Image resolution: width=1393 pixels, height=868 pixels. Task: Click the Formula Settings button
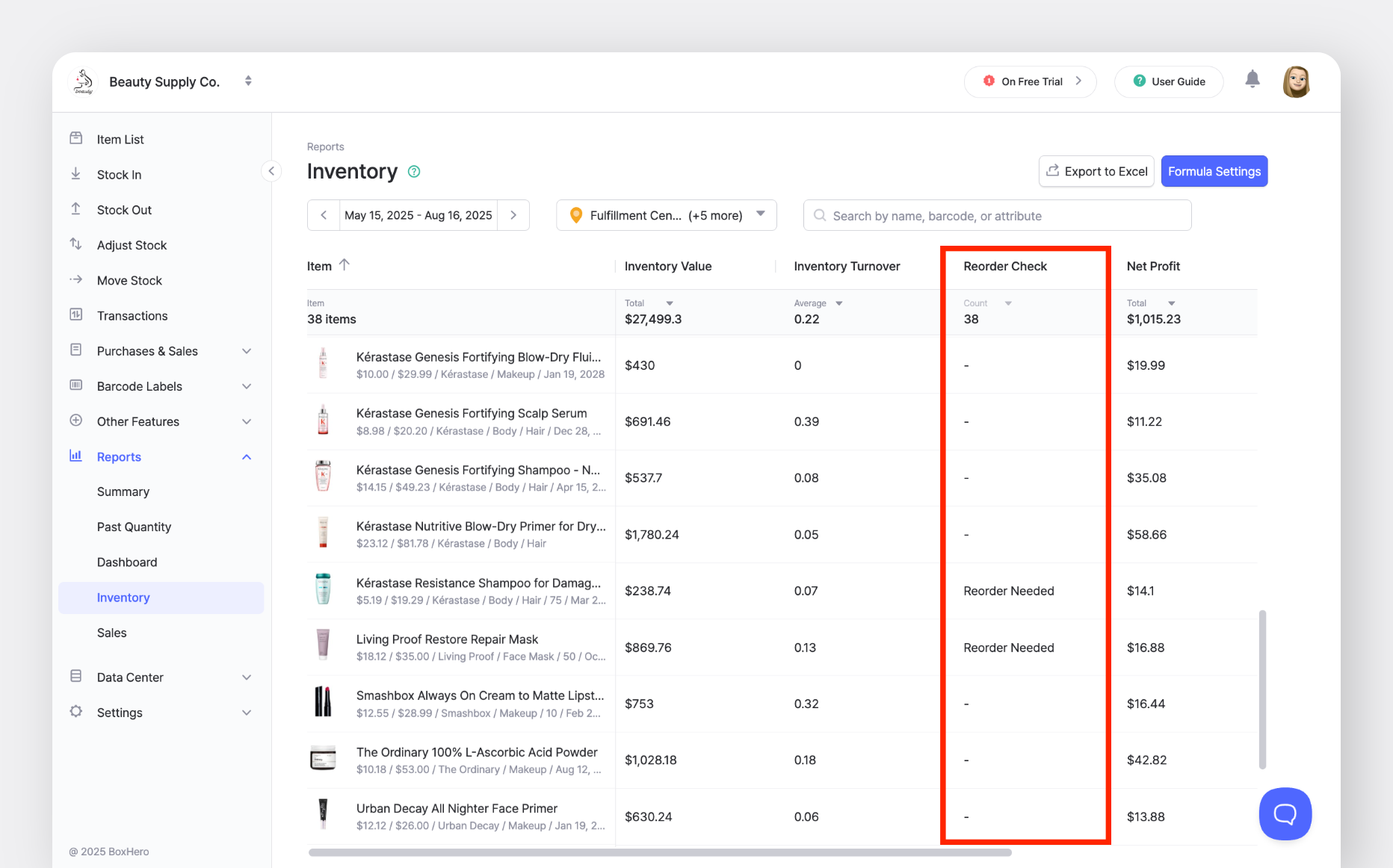click(x=1214, y=171)
